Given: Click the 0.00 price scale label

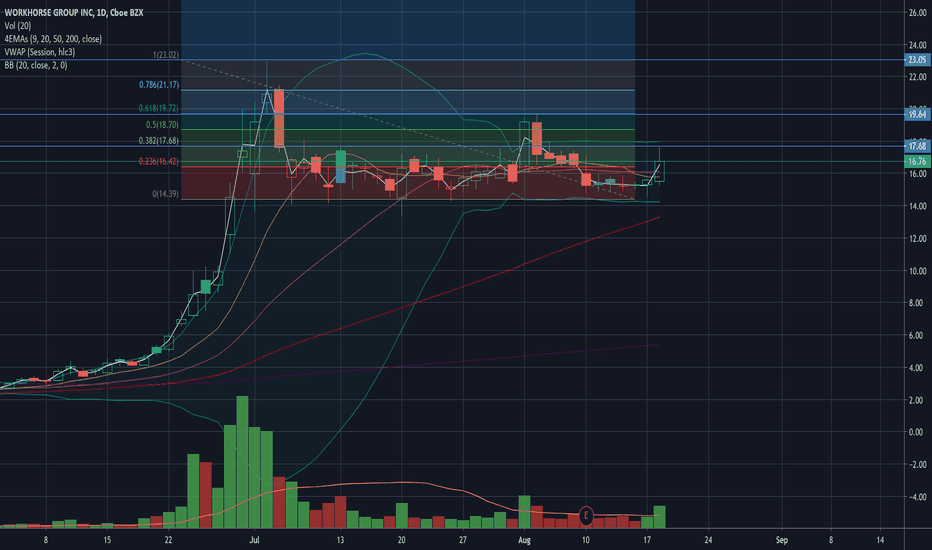Looking at the screenshot, I should (x=917, y=432).
